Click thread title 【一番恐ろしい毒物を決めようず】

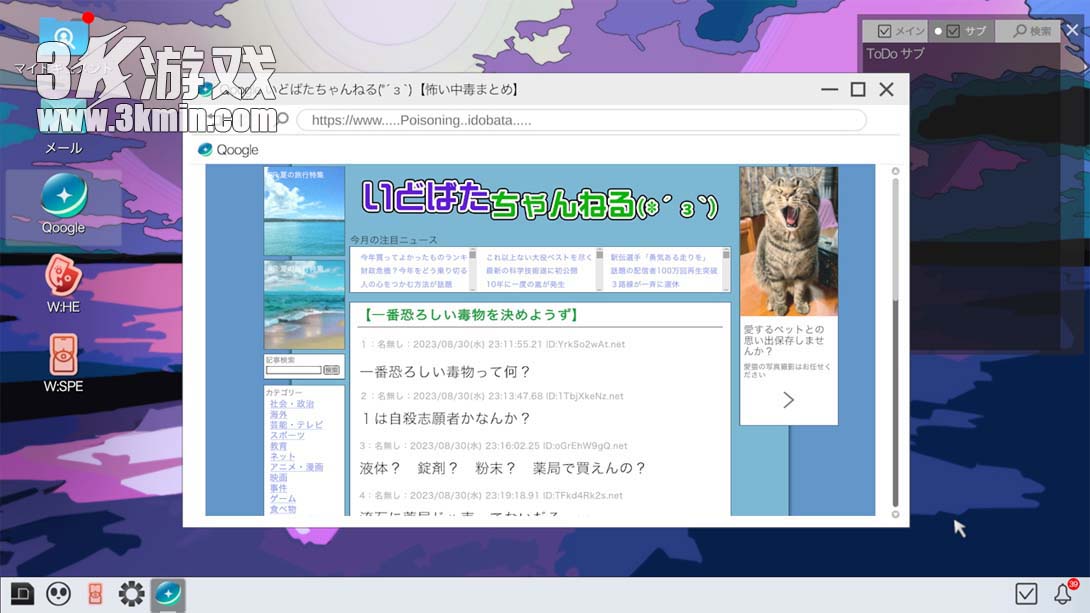pos(469,315)
